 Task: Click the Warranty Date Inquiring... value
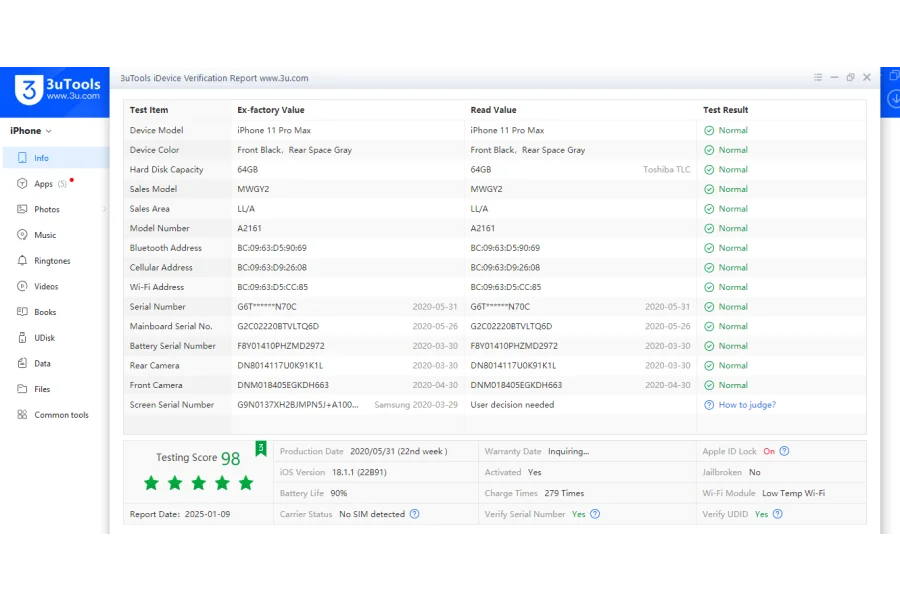coord(568,451)
